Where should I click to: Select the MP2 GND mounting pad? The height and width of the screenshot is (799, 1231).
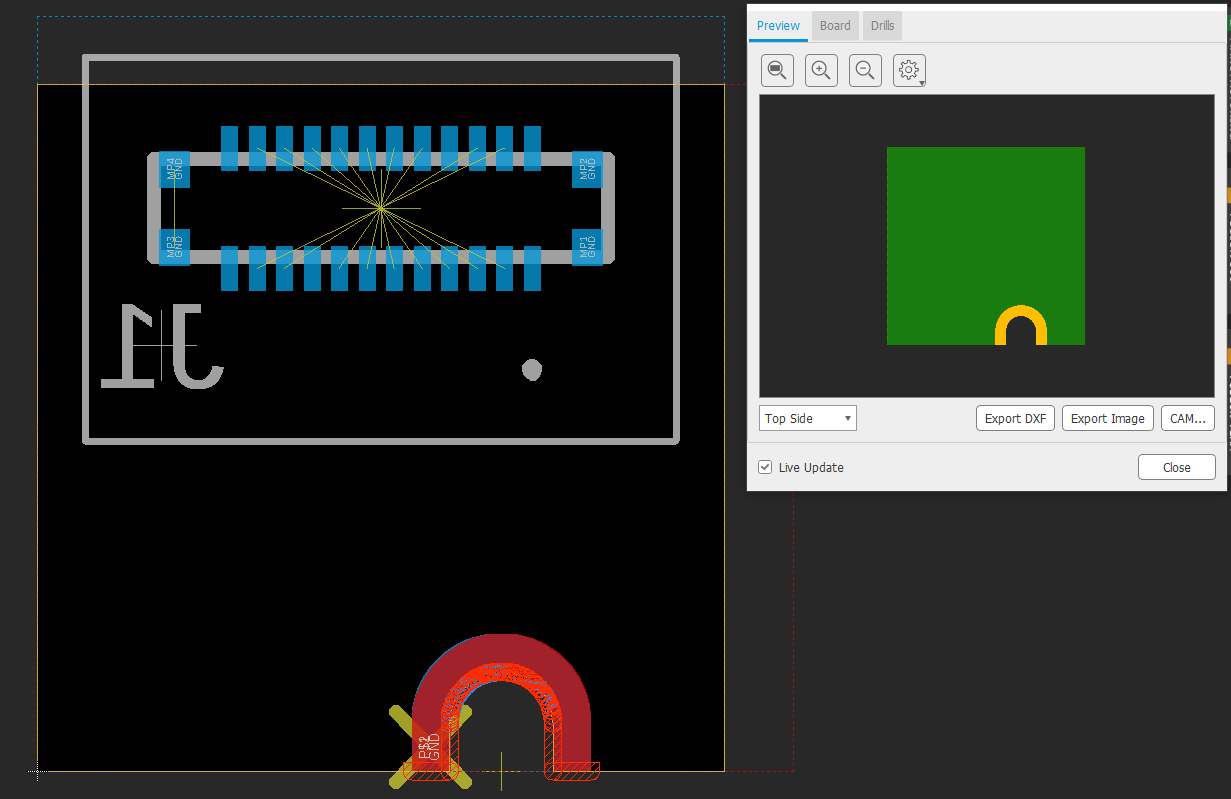588,168
